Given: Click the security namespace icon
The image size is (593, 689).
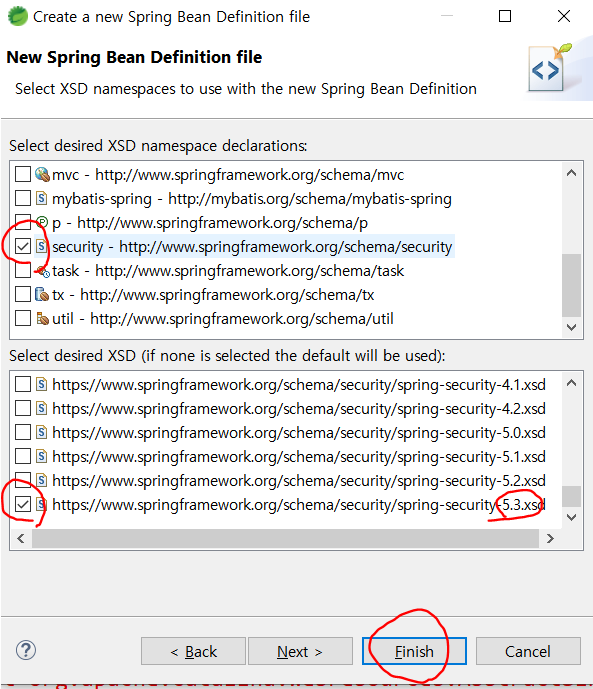Looking at the screenshot, I should (41, 246).
